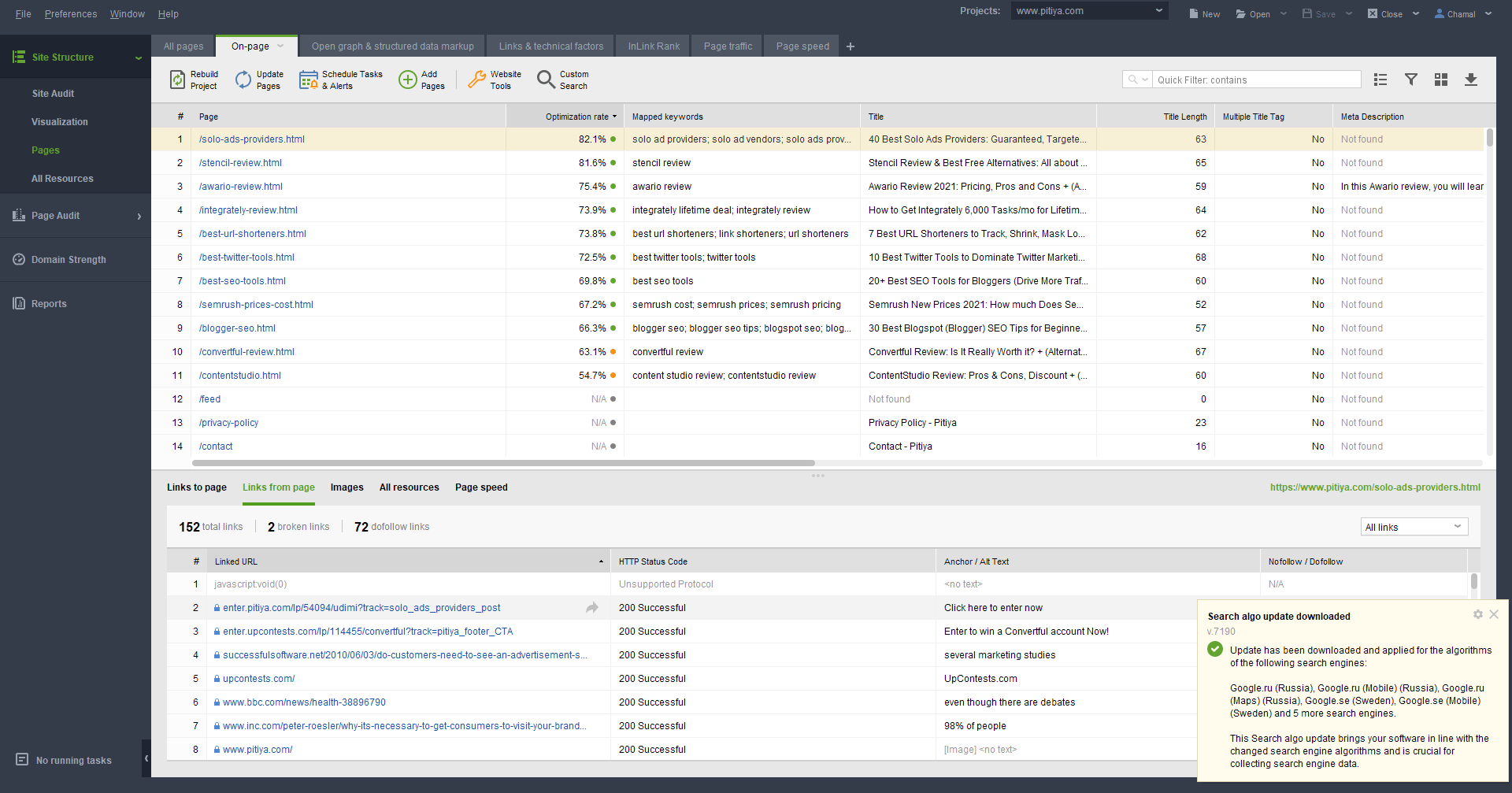The image size is (1512, 793).
Task: Open the On-page tab dropdown arrow
Action: coord(280,46)
